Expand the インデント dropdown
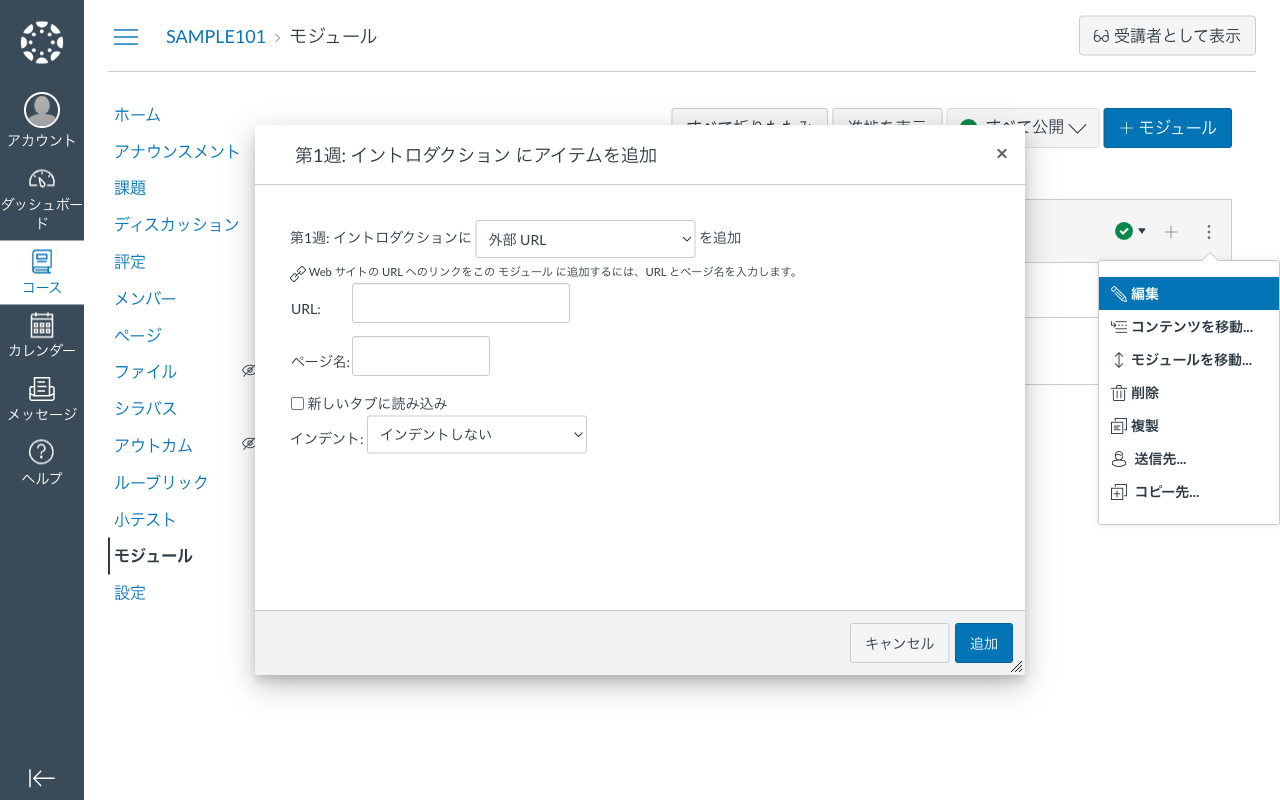Viewport: 1280px width, 800px height. [477, 434]
